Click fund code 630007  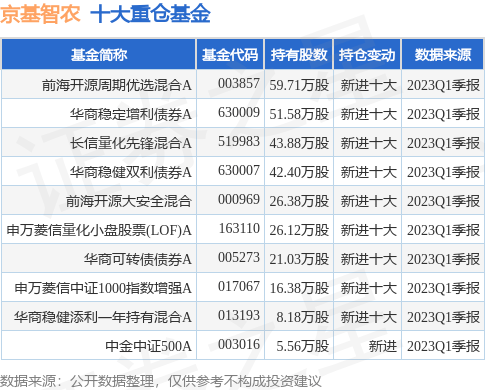(239, 170)
